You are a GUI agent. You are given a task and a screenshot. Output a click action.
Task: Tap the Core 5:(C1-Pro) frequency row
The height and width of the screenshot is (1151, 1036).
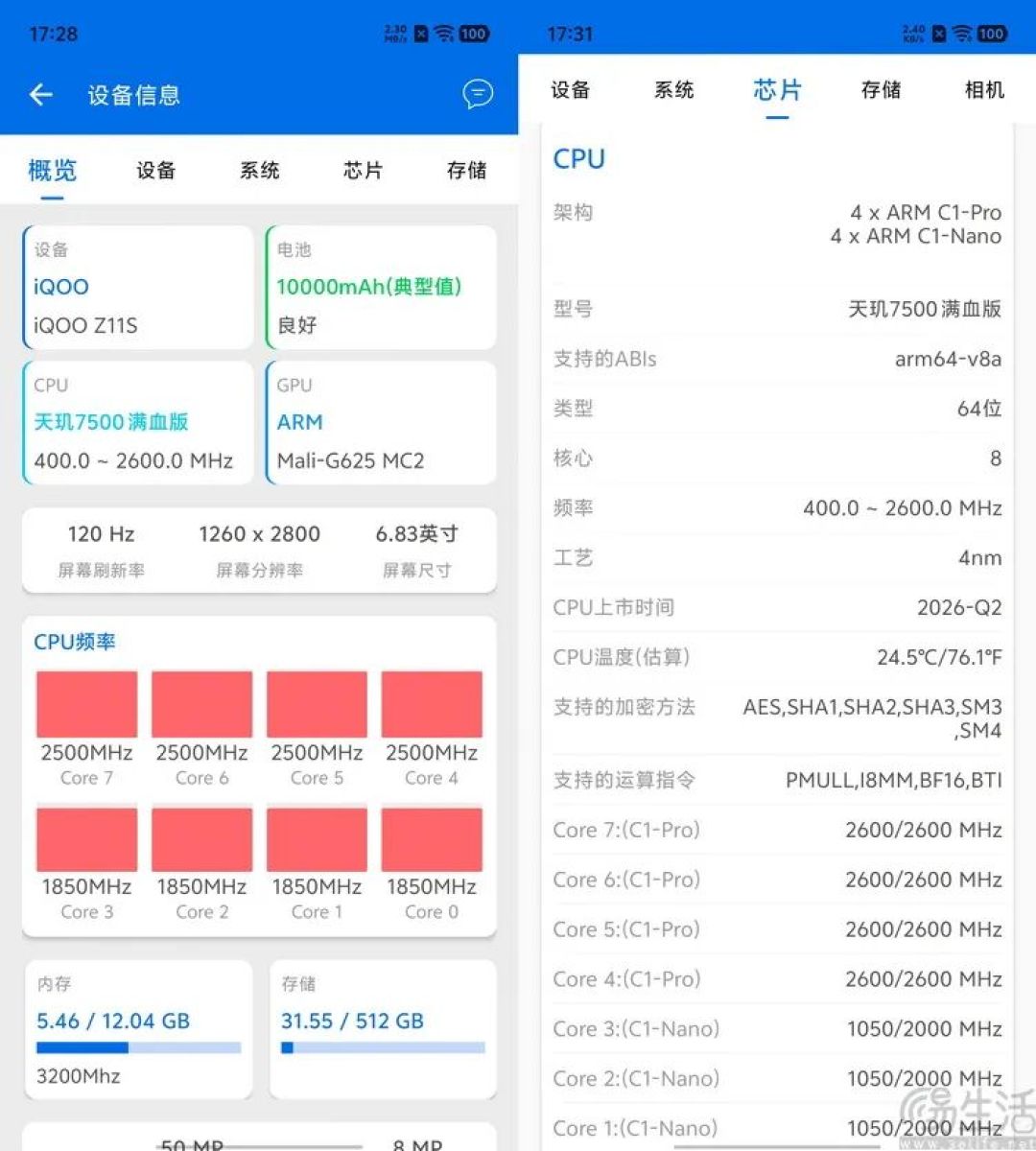point(777,930)
